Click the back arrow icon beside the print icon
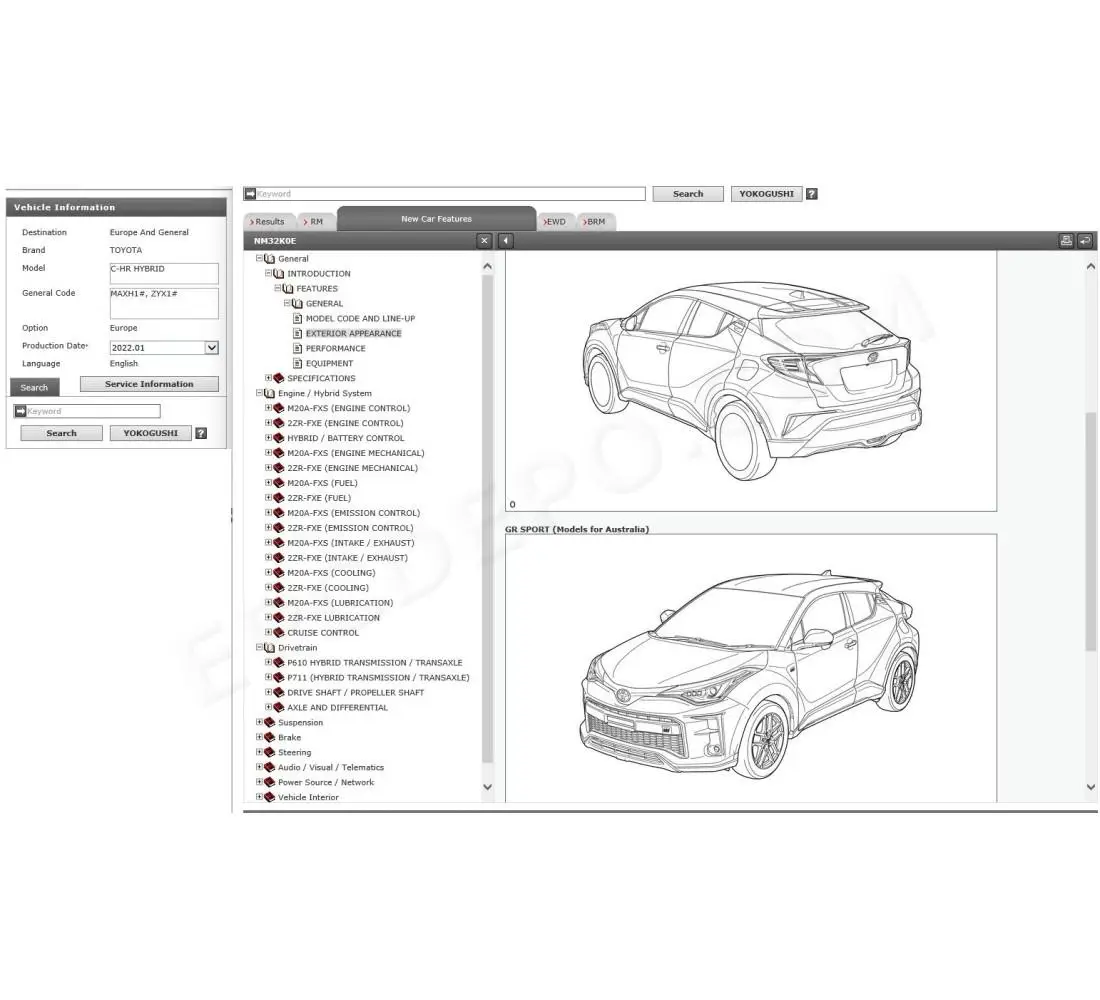 1085,240
